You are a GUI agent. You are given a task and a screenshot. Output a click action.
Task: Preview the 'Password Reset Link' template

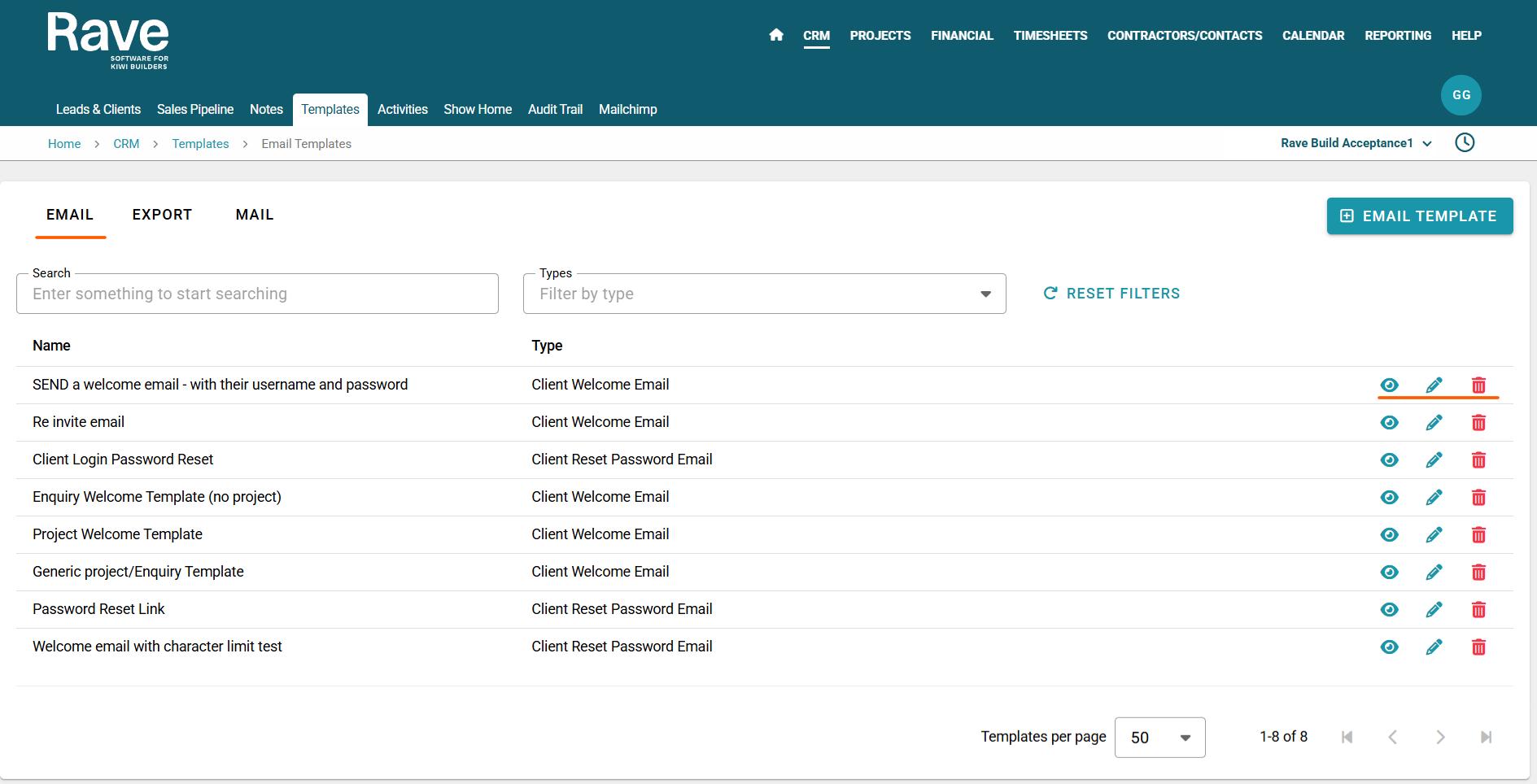(x=1390, y=609)
